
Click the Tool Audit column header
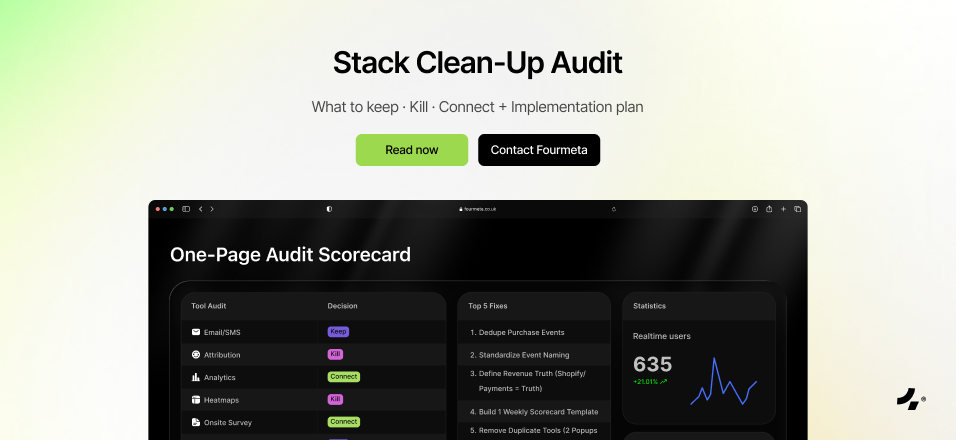[x=209, y=306]
